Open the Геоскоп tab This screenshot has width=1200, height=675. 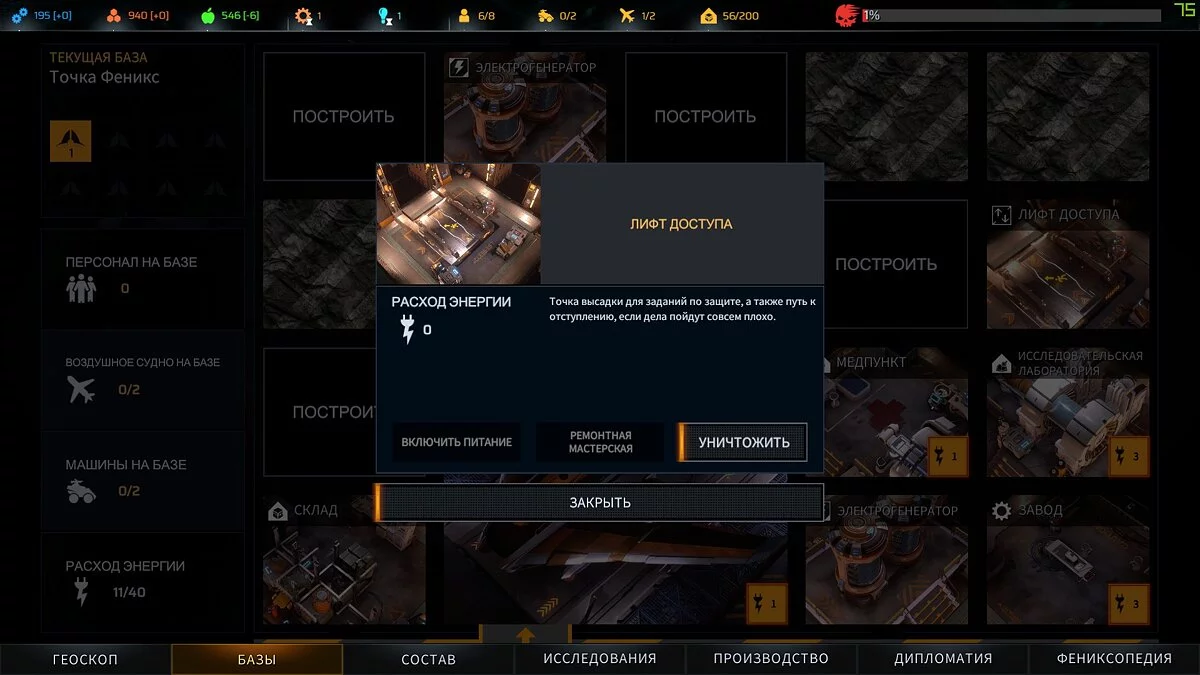click(85, 659)
